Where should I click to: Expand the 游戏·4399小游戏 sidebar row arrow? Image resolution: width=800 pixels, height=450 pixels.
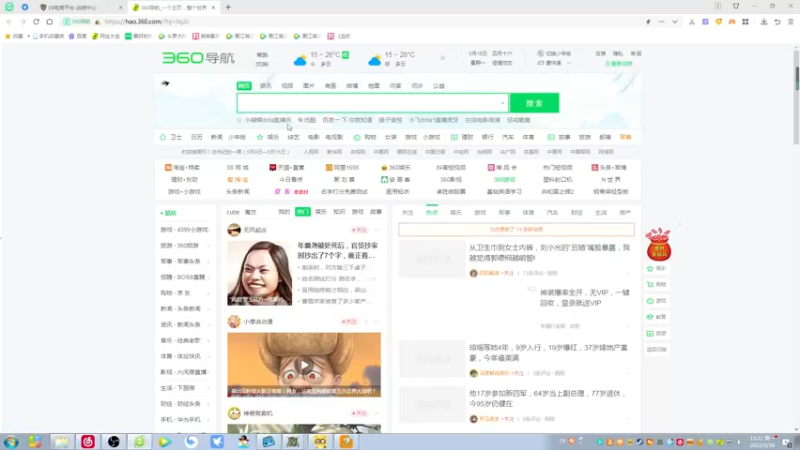pyautogui.click(x=209, y=230)
